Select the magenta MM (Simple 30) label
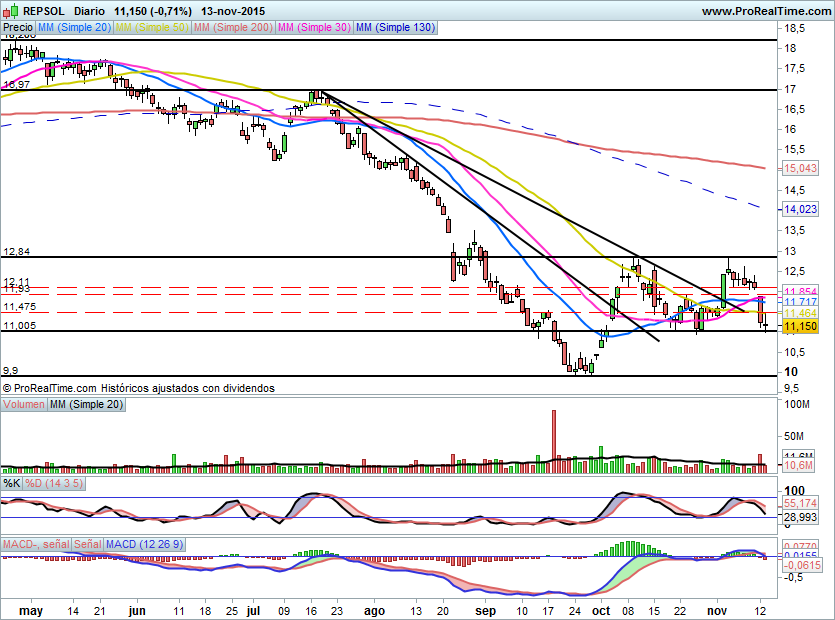Image resolution: width=835 pixels, height=620 pixels. coord(314,28)
